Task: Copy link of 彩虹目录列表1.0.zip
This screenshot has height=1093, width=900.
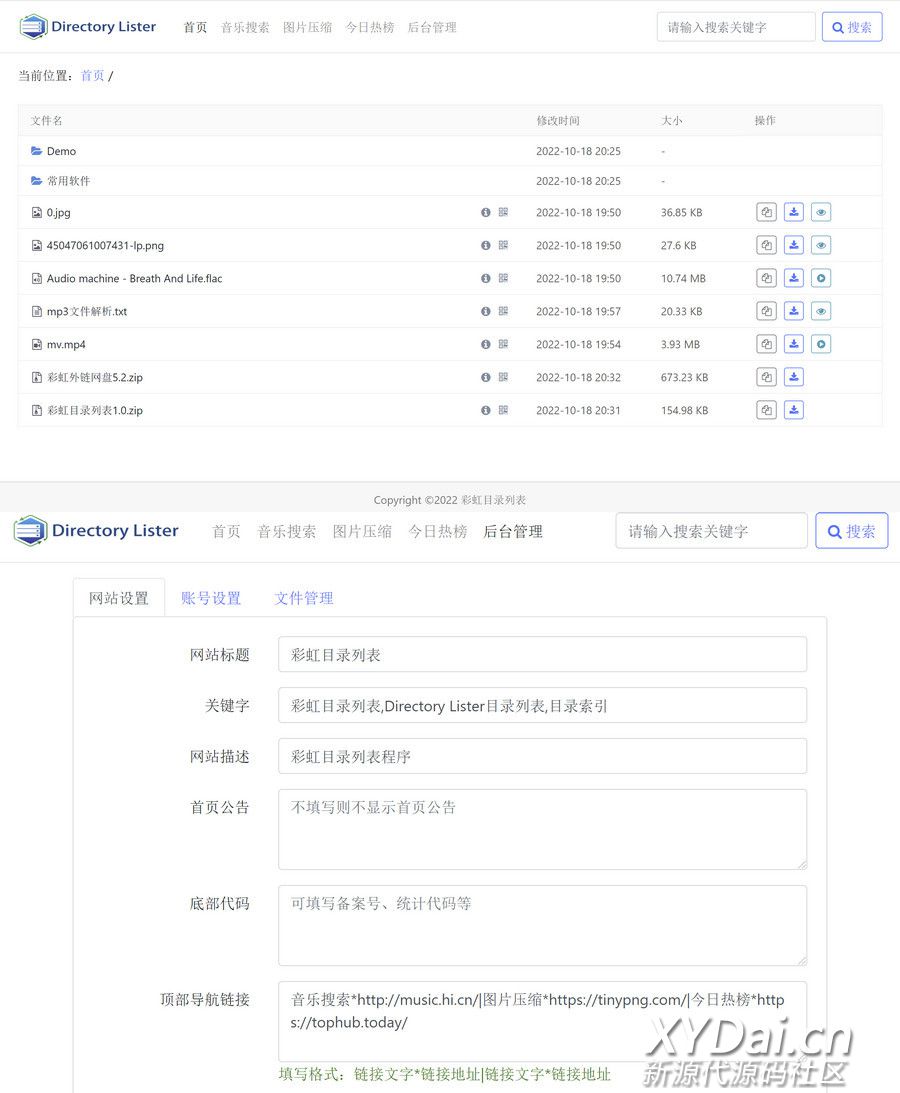Action: 766,410
